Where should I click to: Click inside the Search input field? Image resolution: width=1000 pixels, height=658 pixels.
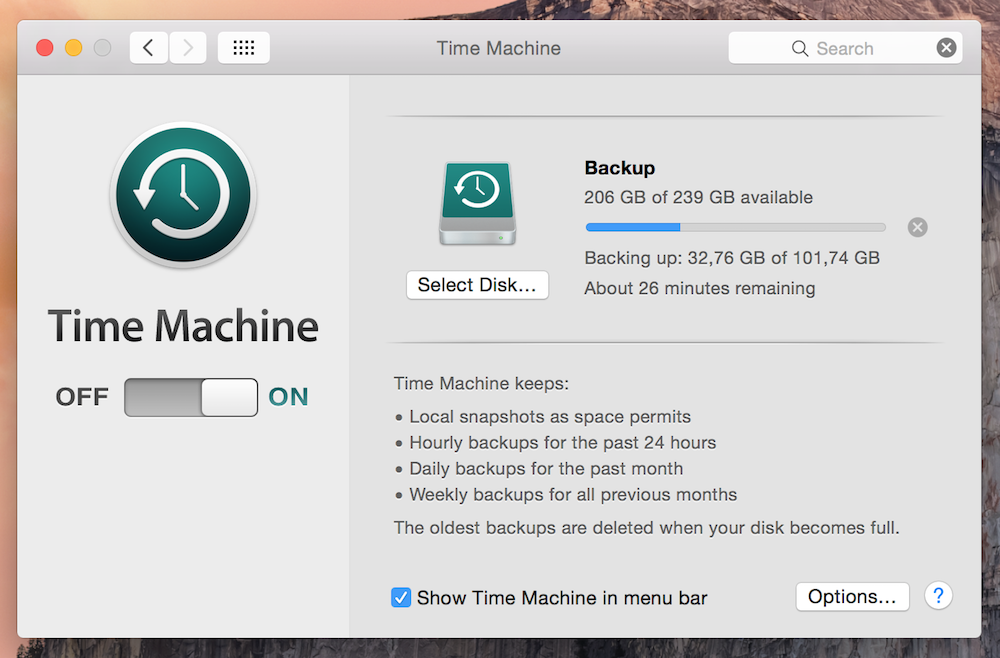point(845,48)
